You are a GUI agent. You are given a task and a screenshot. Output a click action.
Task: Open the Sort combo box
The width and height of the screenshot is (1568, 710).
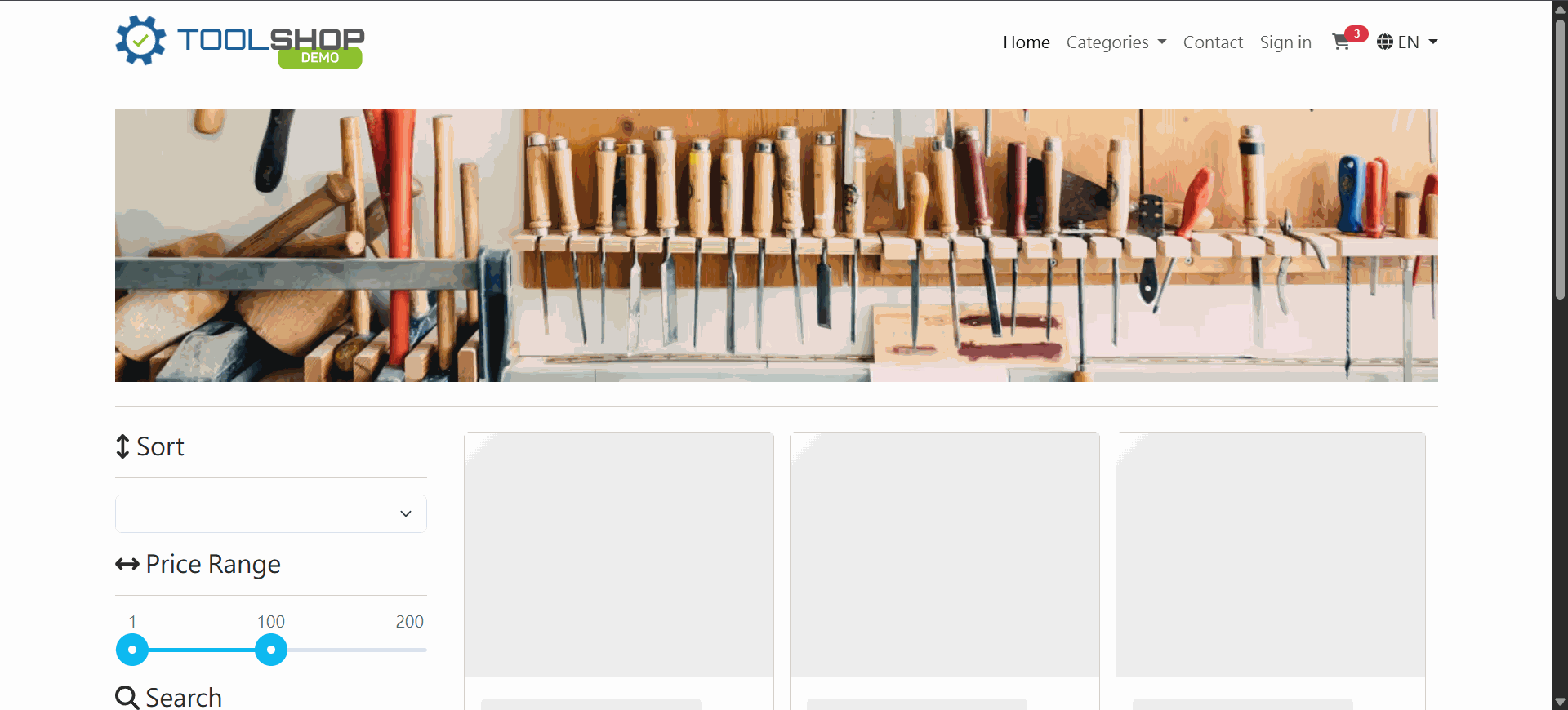click(x=271, y=513)
